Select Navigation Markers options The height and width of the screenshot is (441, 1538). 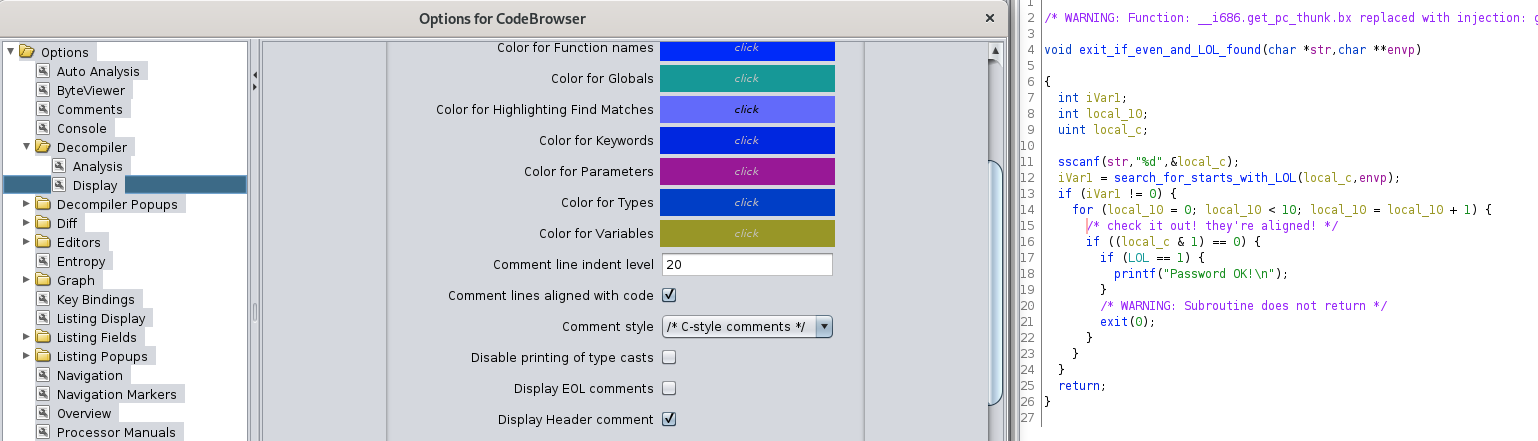coord(116,394)
